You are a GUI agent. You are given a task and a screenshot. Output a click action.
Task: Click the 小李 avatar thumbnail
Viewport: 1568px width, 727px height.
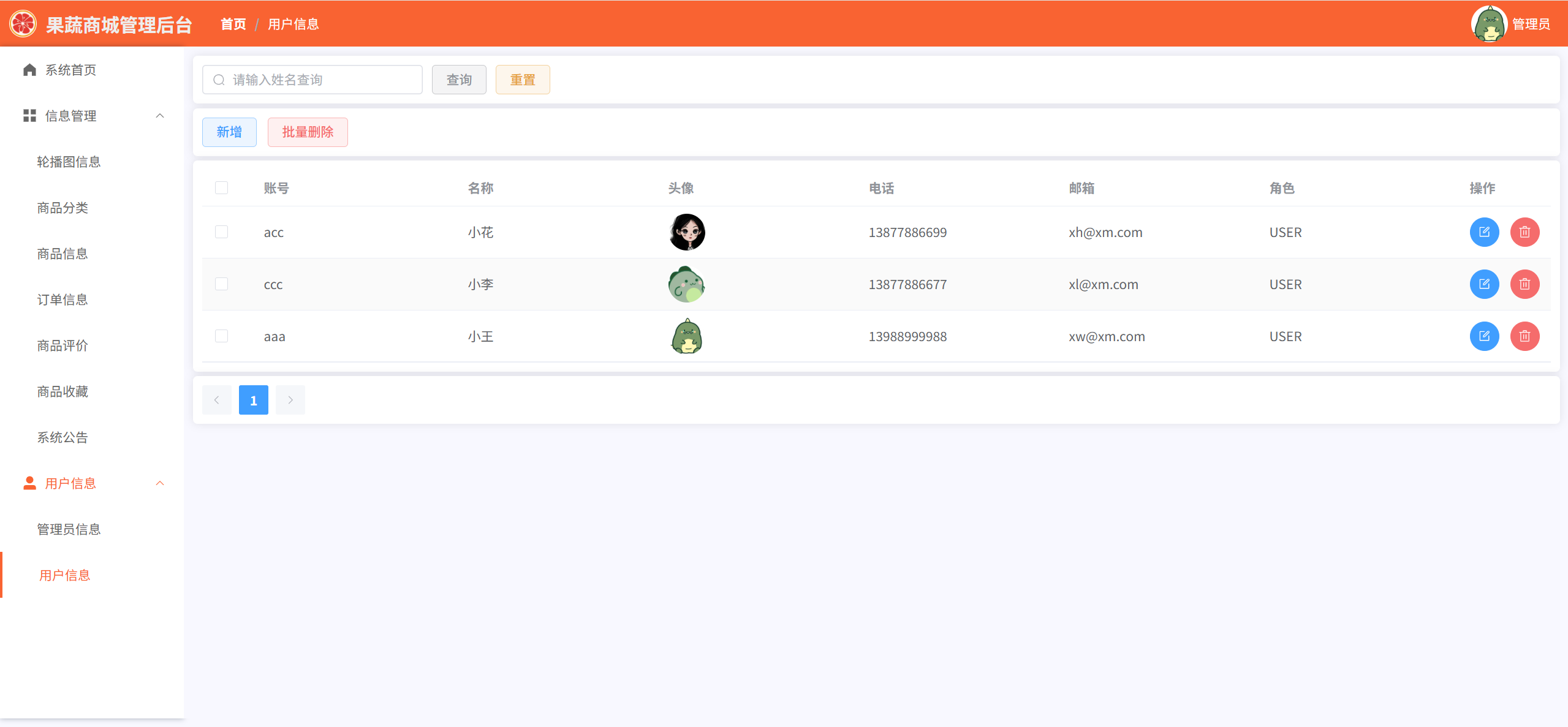click(x=686, y=284)
